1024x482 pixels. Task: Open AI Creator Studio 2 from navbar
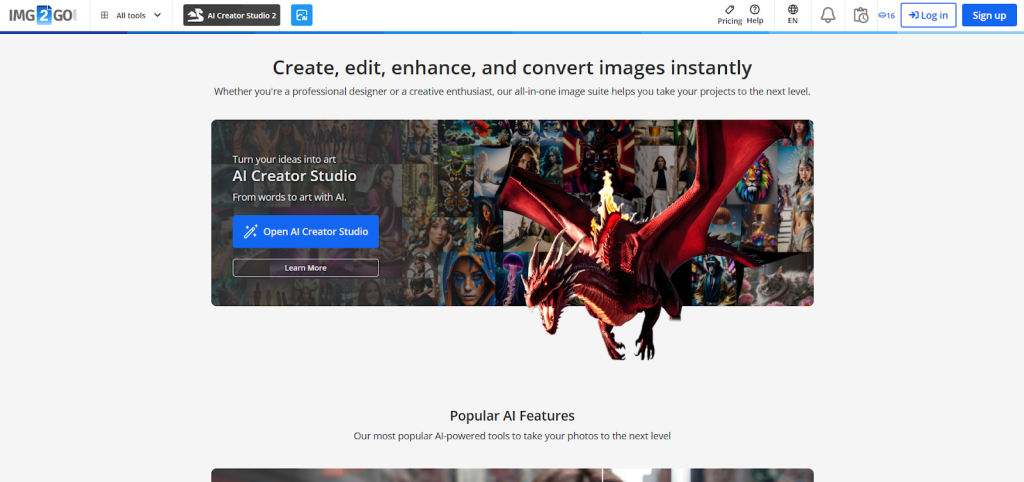point(231,15)
